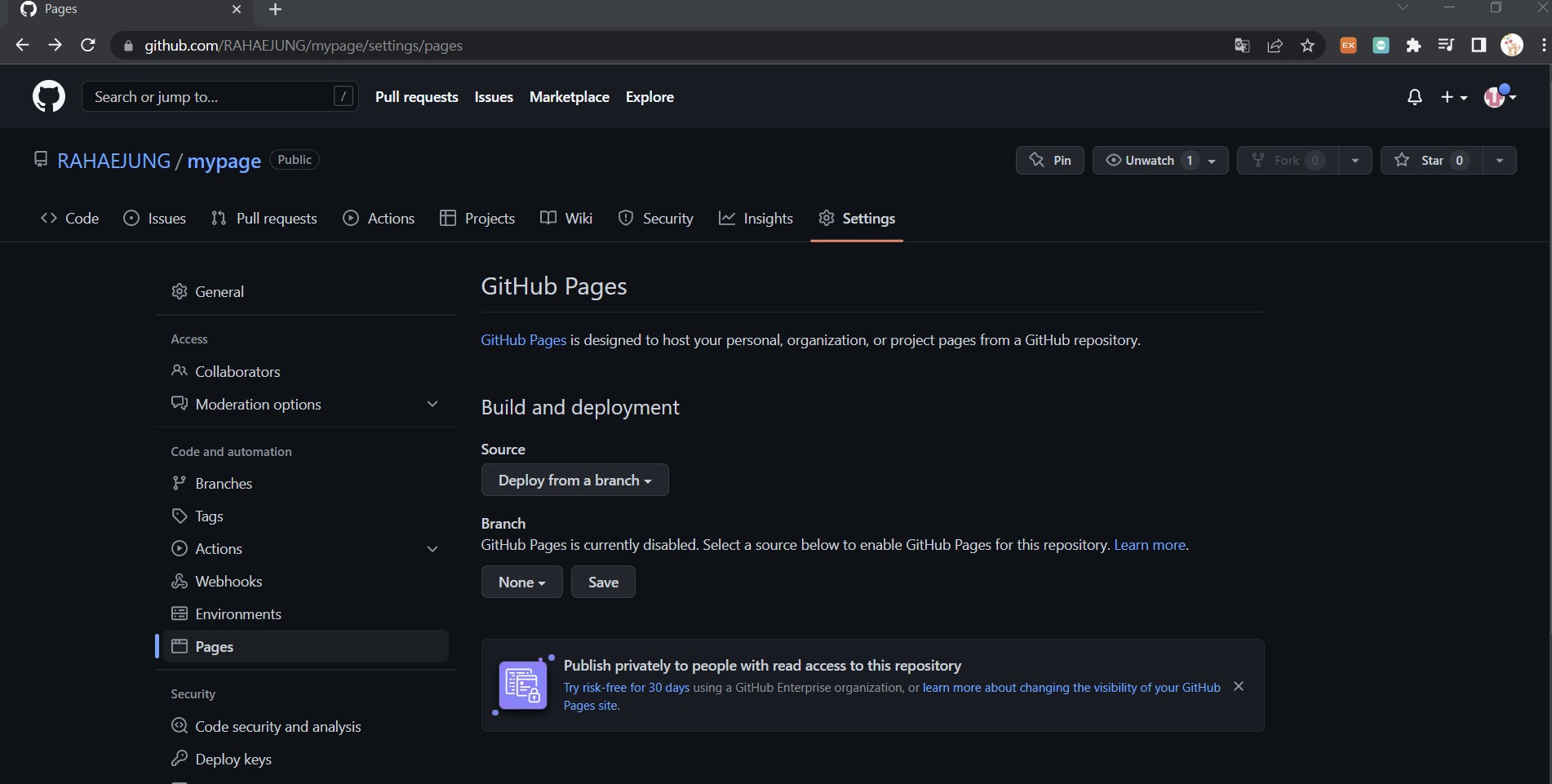Click the browser back arrow
This screenshot has height=784, width=1552.
22,46
